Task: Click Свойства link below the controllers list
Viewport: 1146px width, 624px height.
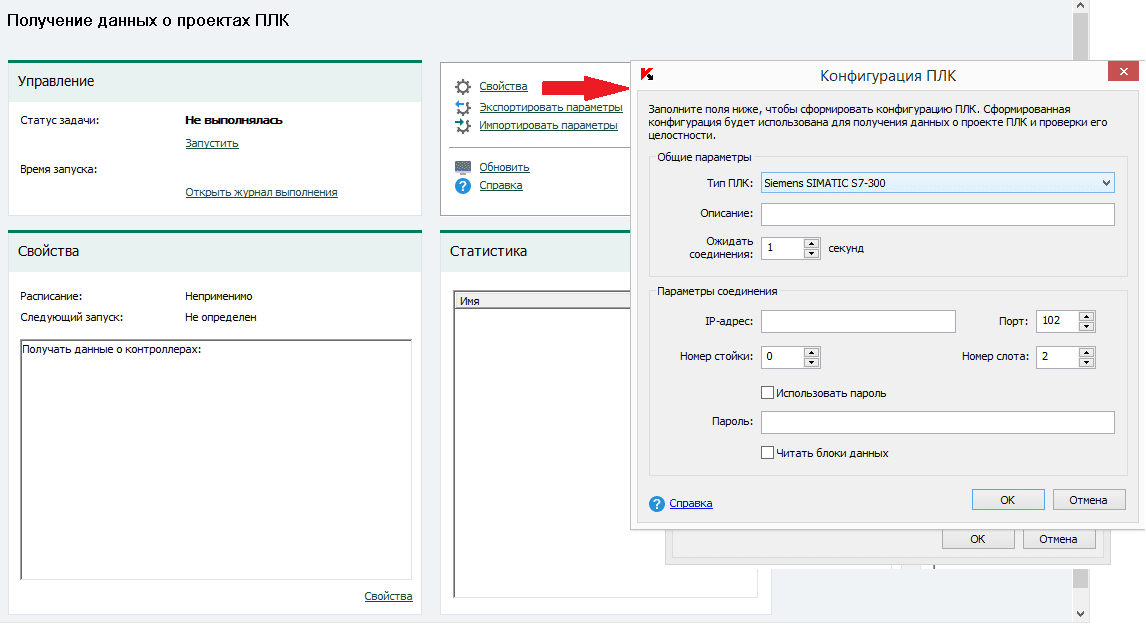Action: click(x=388, y=596)
